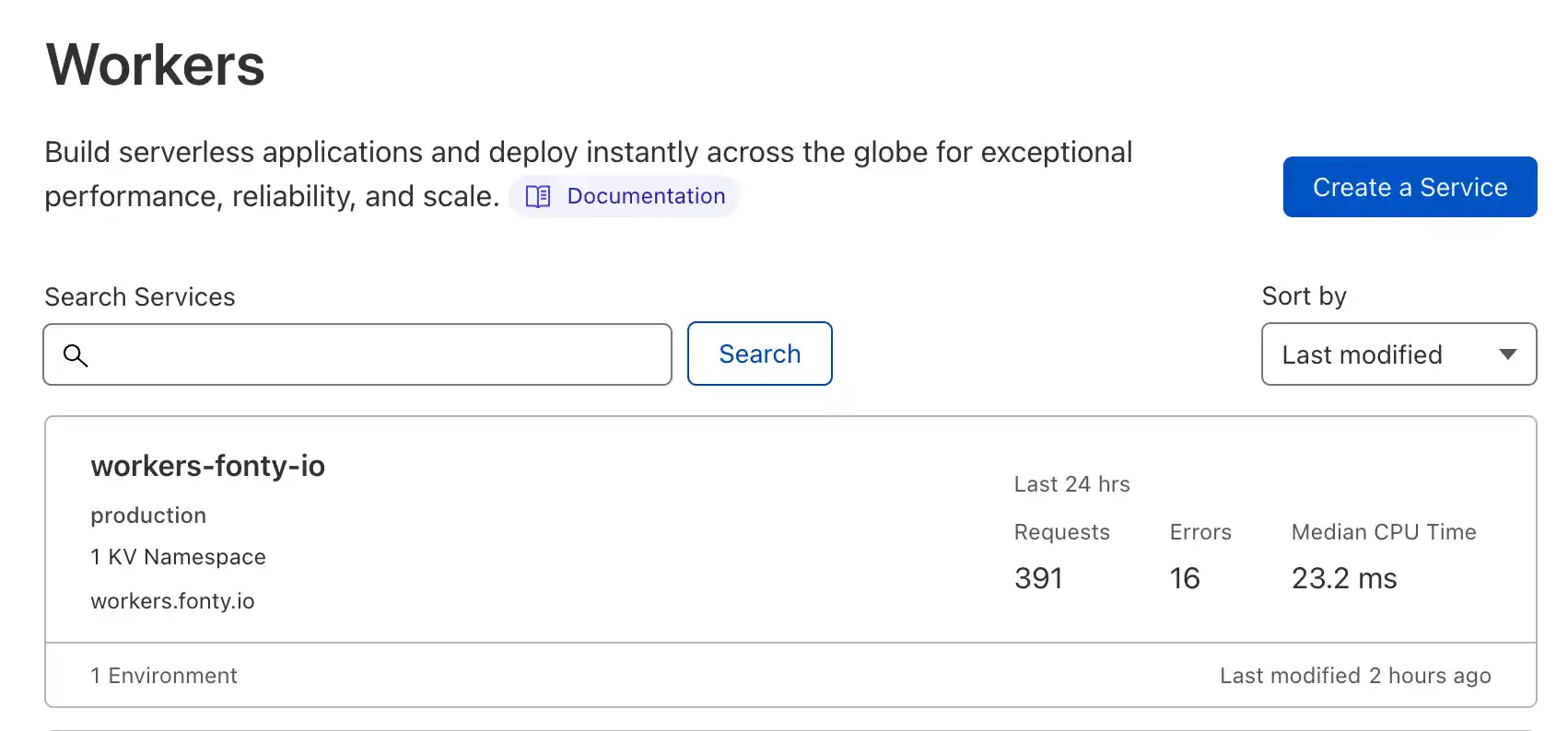Image resolution: width=1568 pixels, height=731 pixels.
Task: Select the Median CPU Time value
Action: pos(1344,578)
